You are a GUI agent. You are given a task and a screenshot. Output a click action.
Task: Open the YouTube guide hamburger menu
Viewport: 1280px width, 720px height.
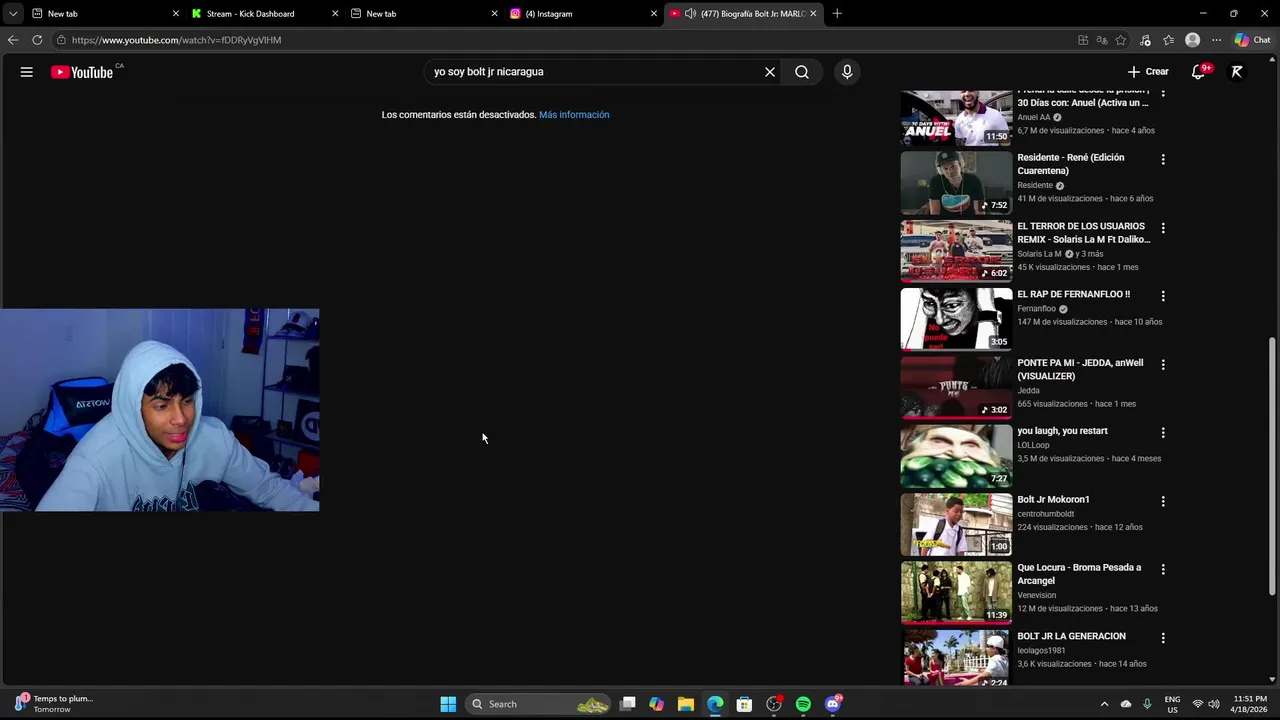pos(27,72)
